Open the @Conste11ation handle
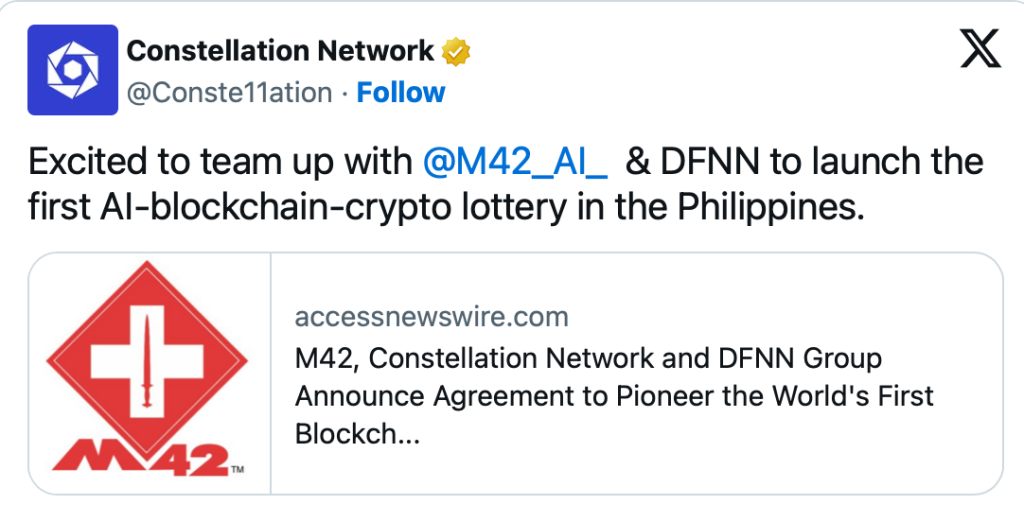1024x505 pixels. click(229, 93)
